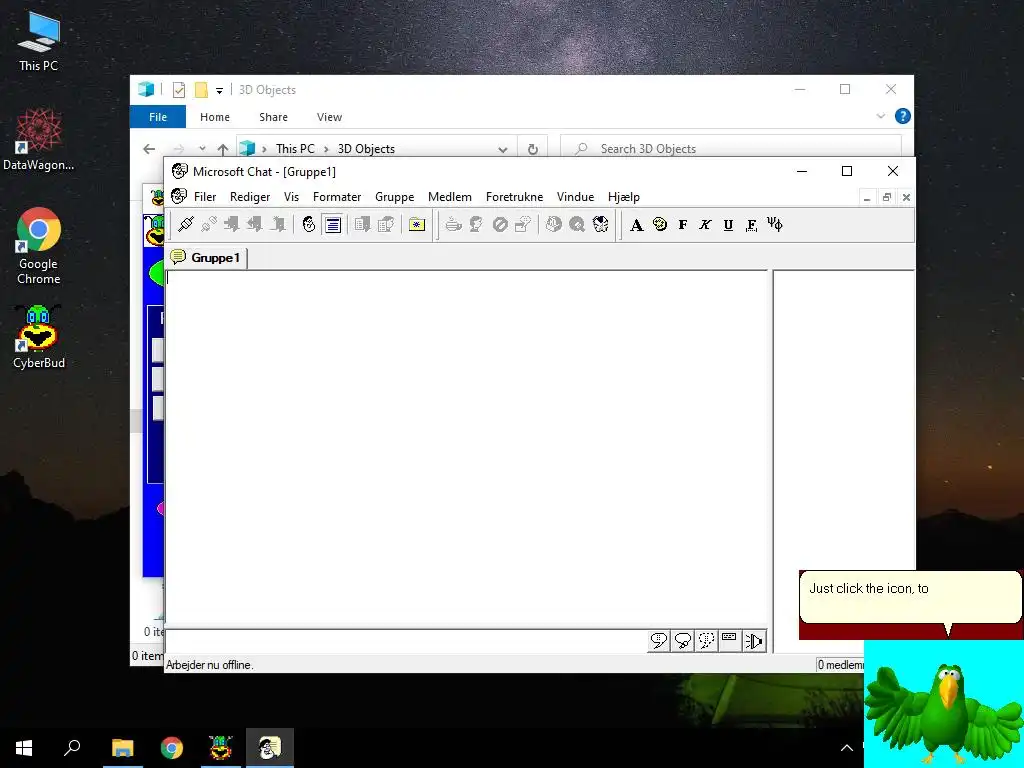Expand the Explorer ribbon chevron

(880, 116)
